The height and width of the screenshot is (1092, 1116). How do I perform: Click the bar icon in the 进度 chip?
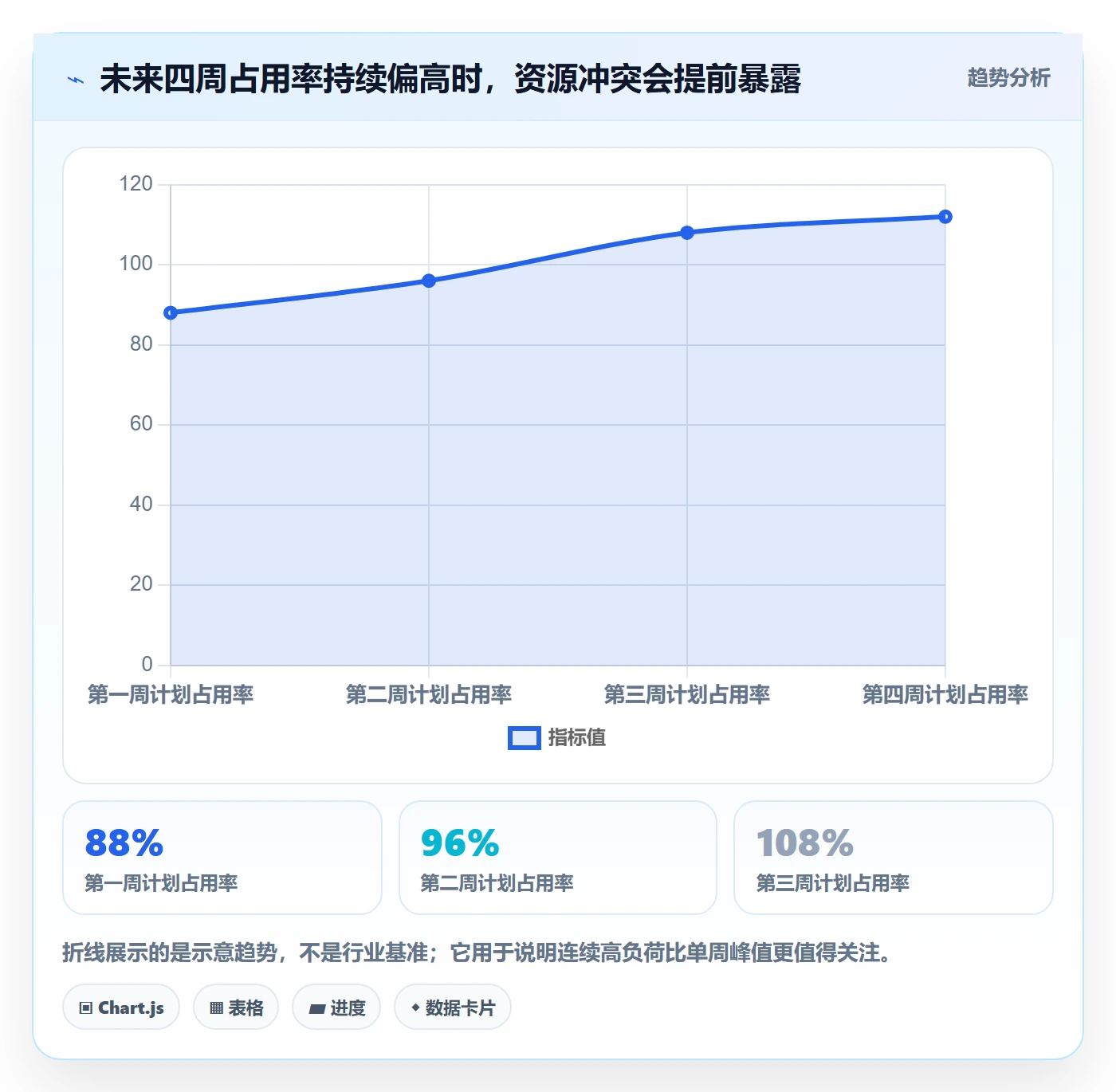[x=316, y=1009]
